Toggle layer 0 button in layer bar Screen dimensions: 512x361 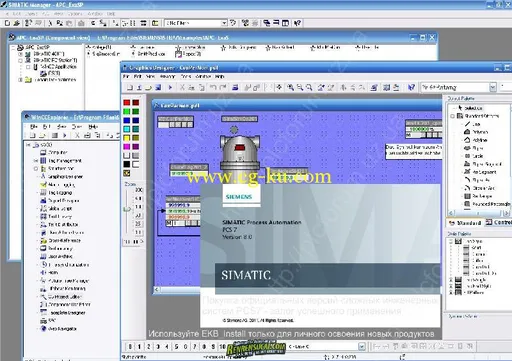(130, 347)
